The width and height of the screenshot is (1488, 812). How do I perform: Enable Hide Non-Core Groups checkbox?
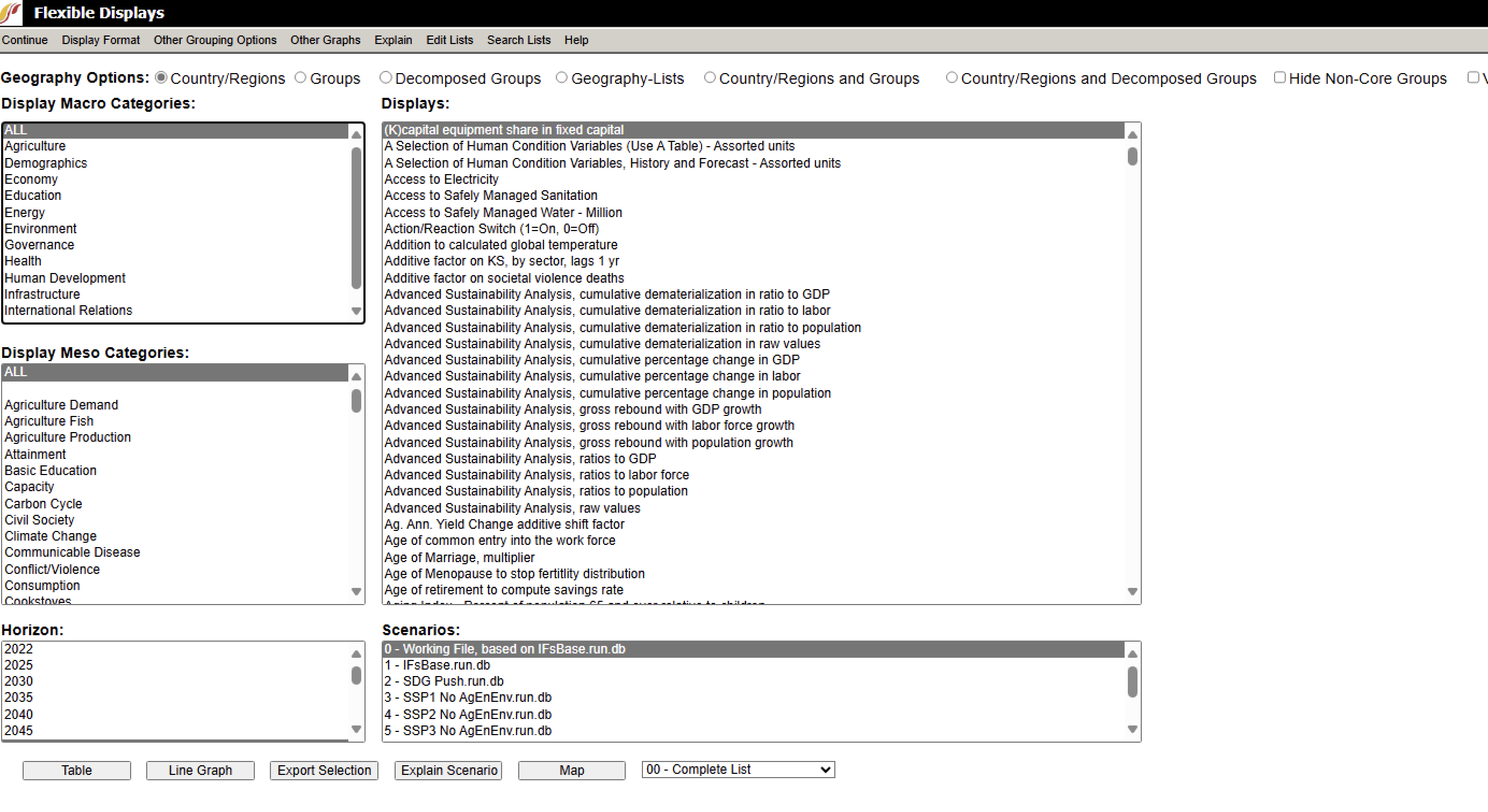tap(1279, 77)
